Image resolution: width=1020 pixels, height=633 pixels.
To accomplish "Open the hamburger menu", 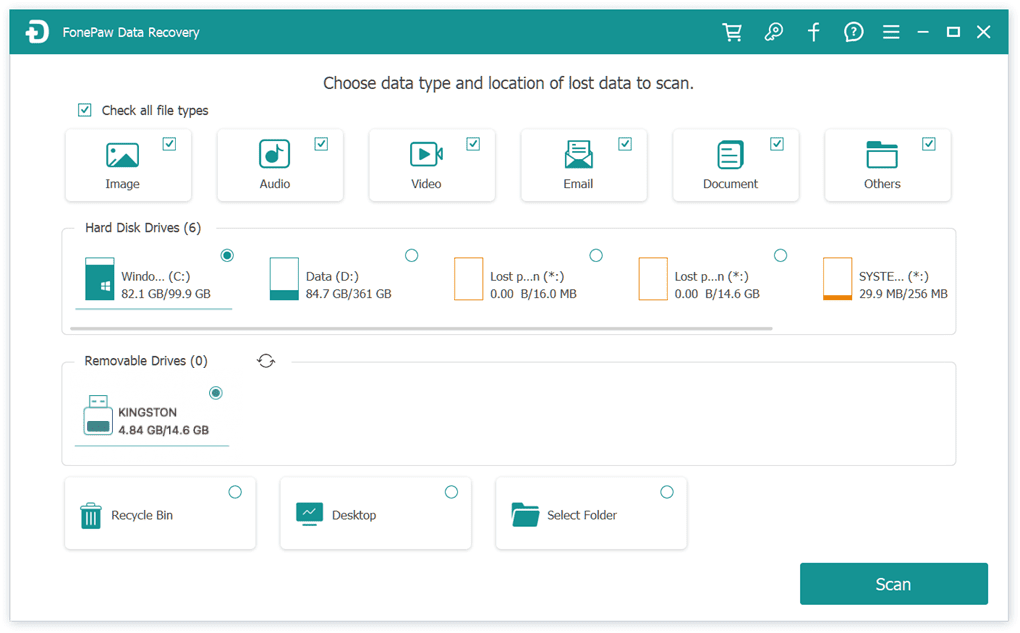I will coord(891,31).
